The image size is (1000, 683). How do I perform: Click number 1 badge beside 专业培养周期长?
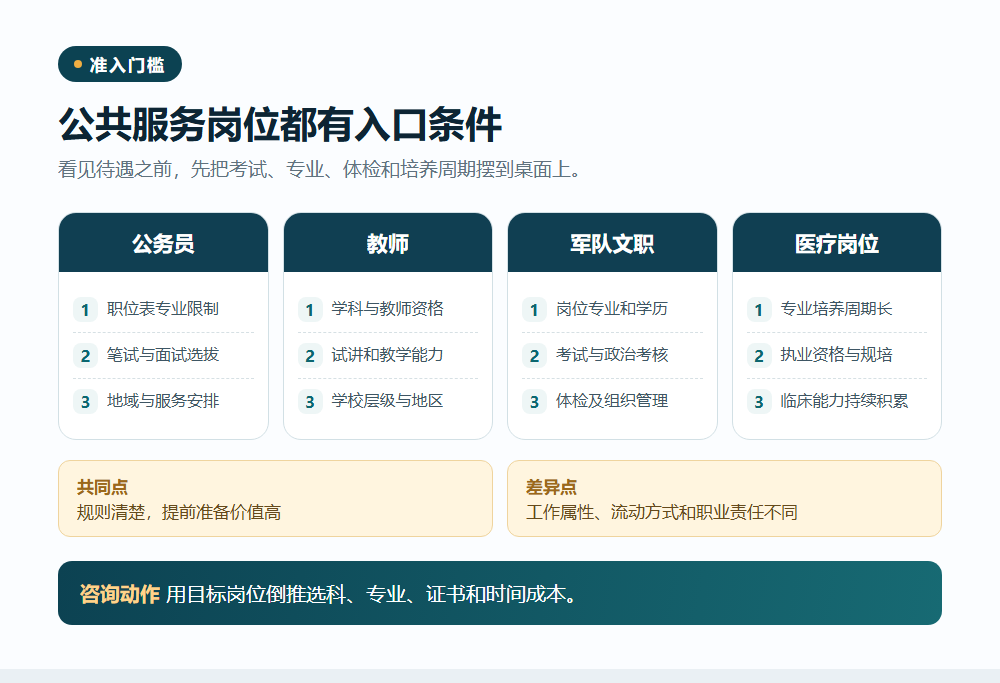pos(759,310)
